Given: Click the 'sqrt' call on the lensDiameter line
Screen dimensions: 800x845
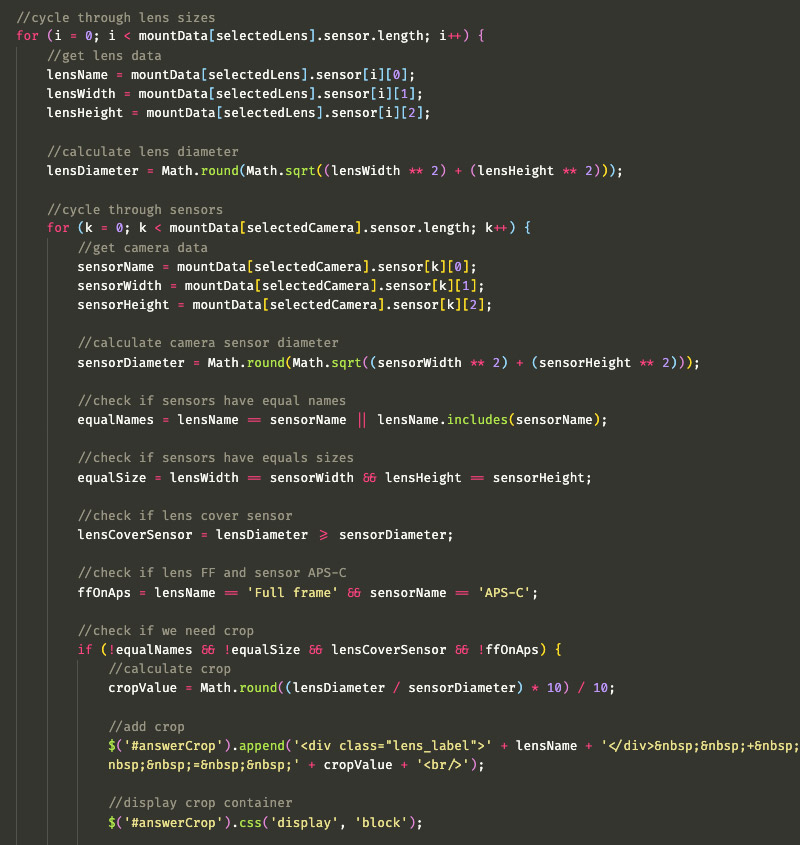Looking at the screenshot, I should 300,171.
